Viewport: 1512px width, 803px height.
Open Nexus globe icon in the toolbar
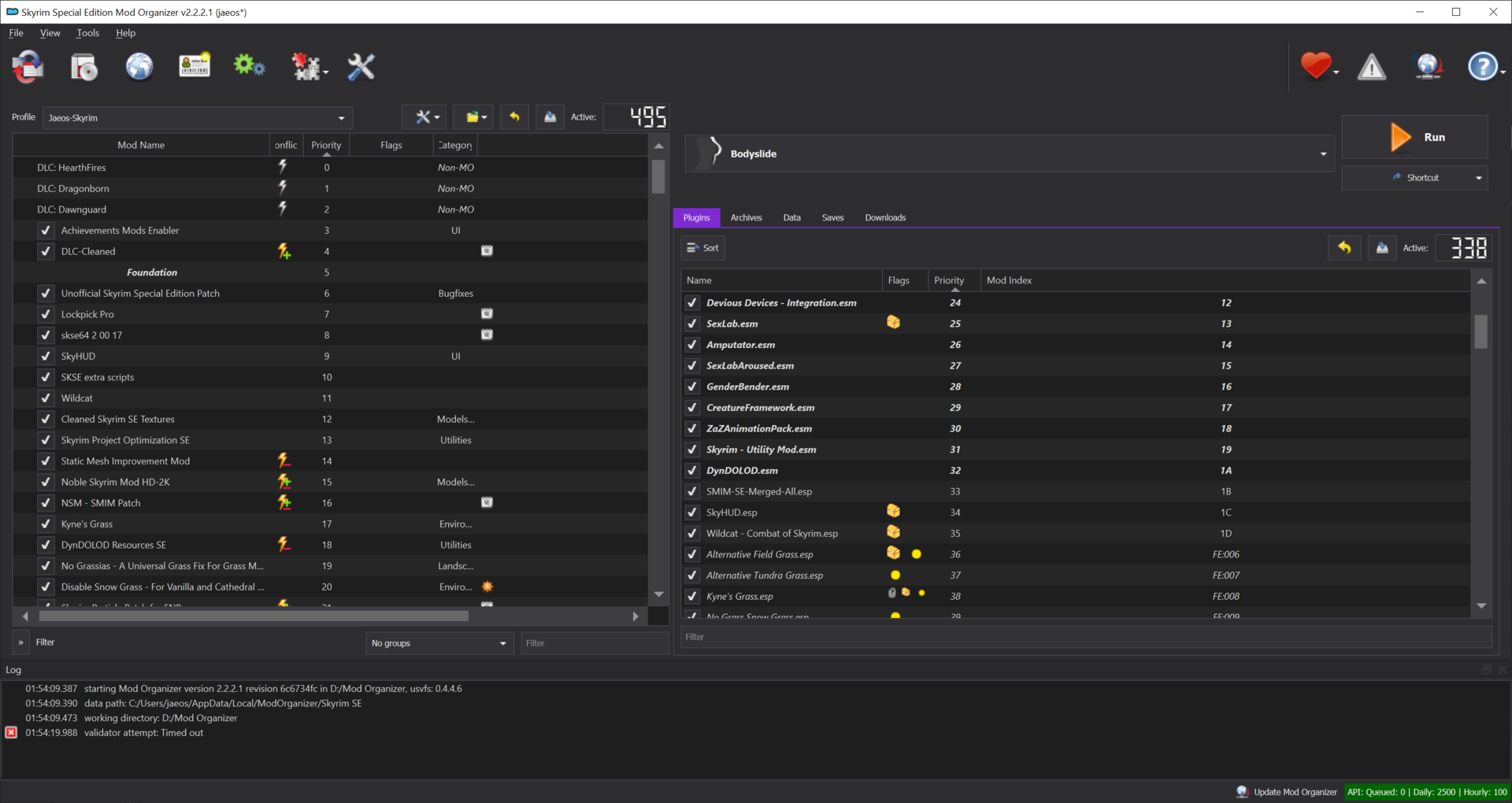pos(139,67)
